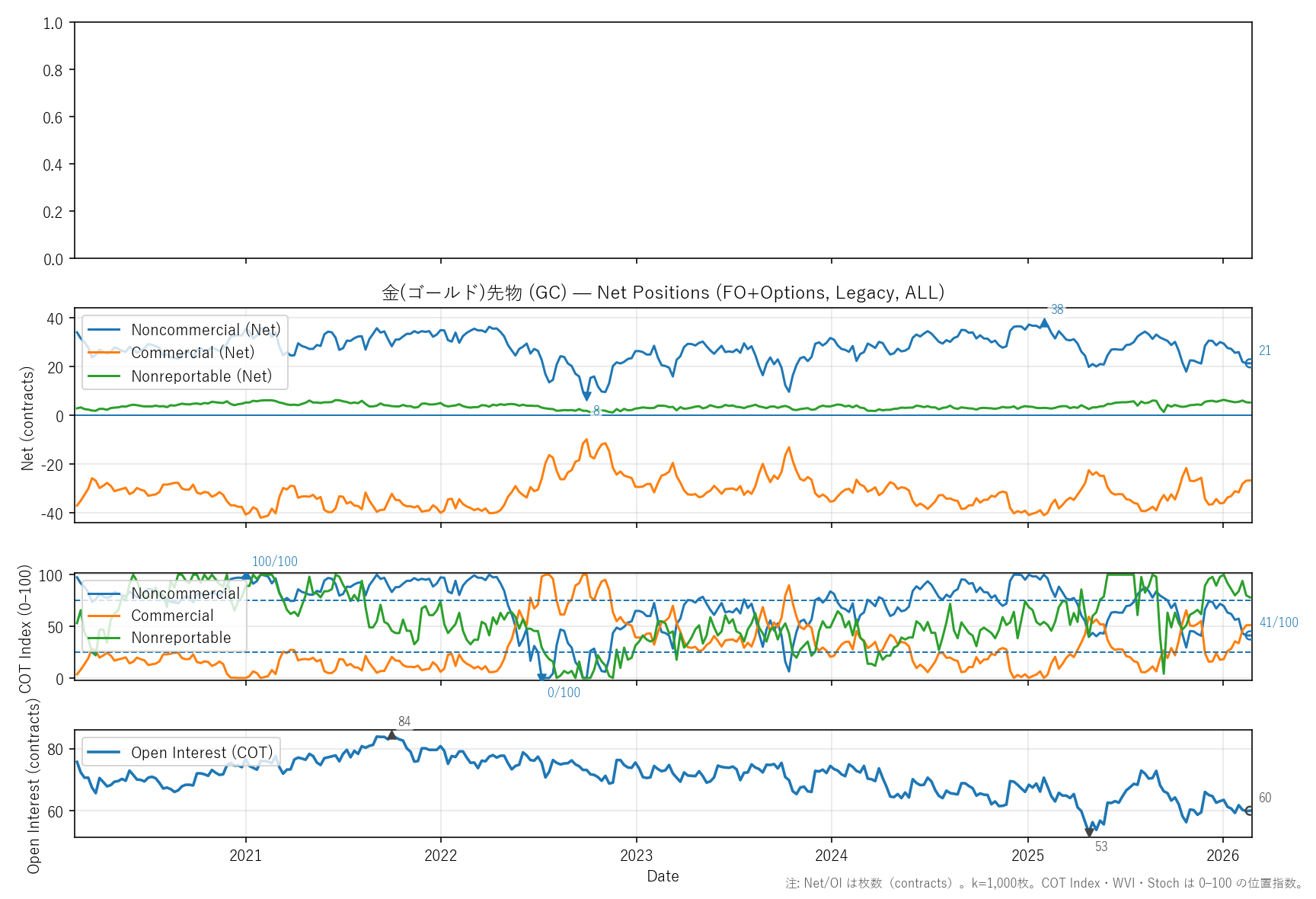Click the blue Noncommercial (Net) legend line swatch
The width and height of the screenshot is (1316, 899).
coord(104,330)
